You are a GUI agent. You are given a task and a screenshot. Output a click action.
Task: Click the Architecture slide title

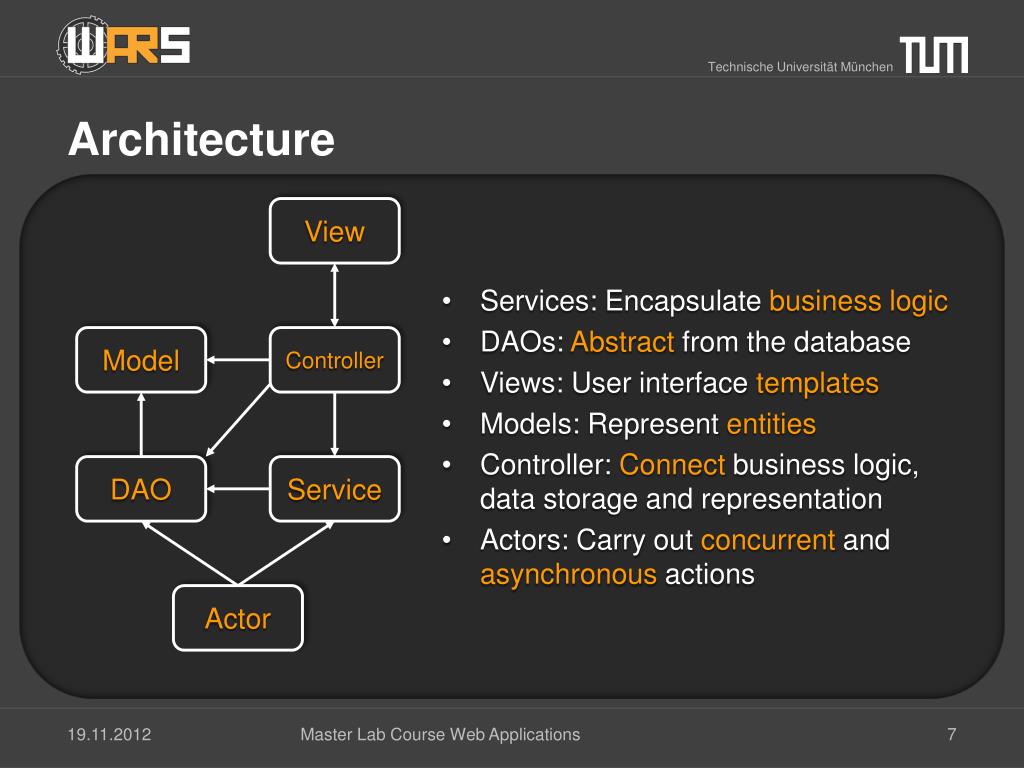click(x=201, y=139)
